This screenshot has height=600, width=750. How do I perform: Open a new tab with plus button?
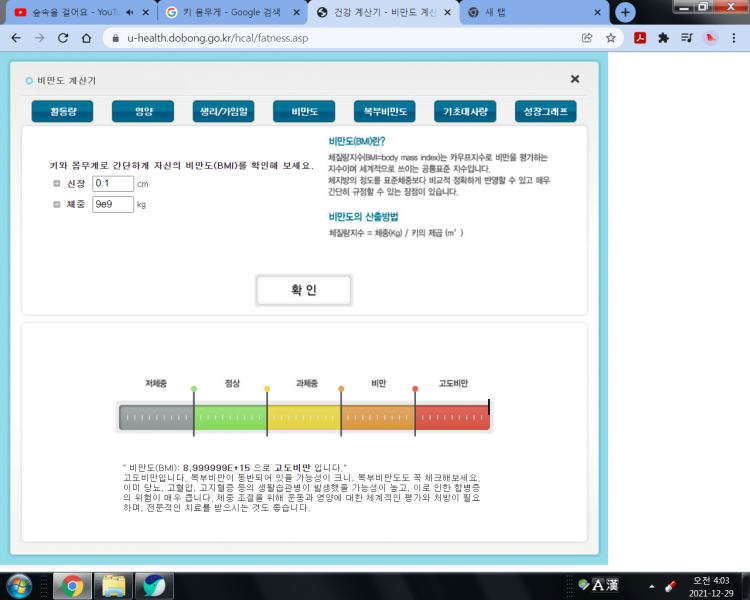(625, 12)
